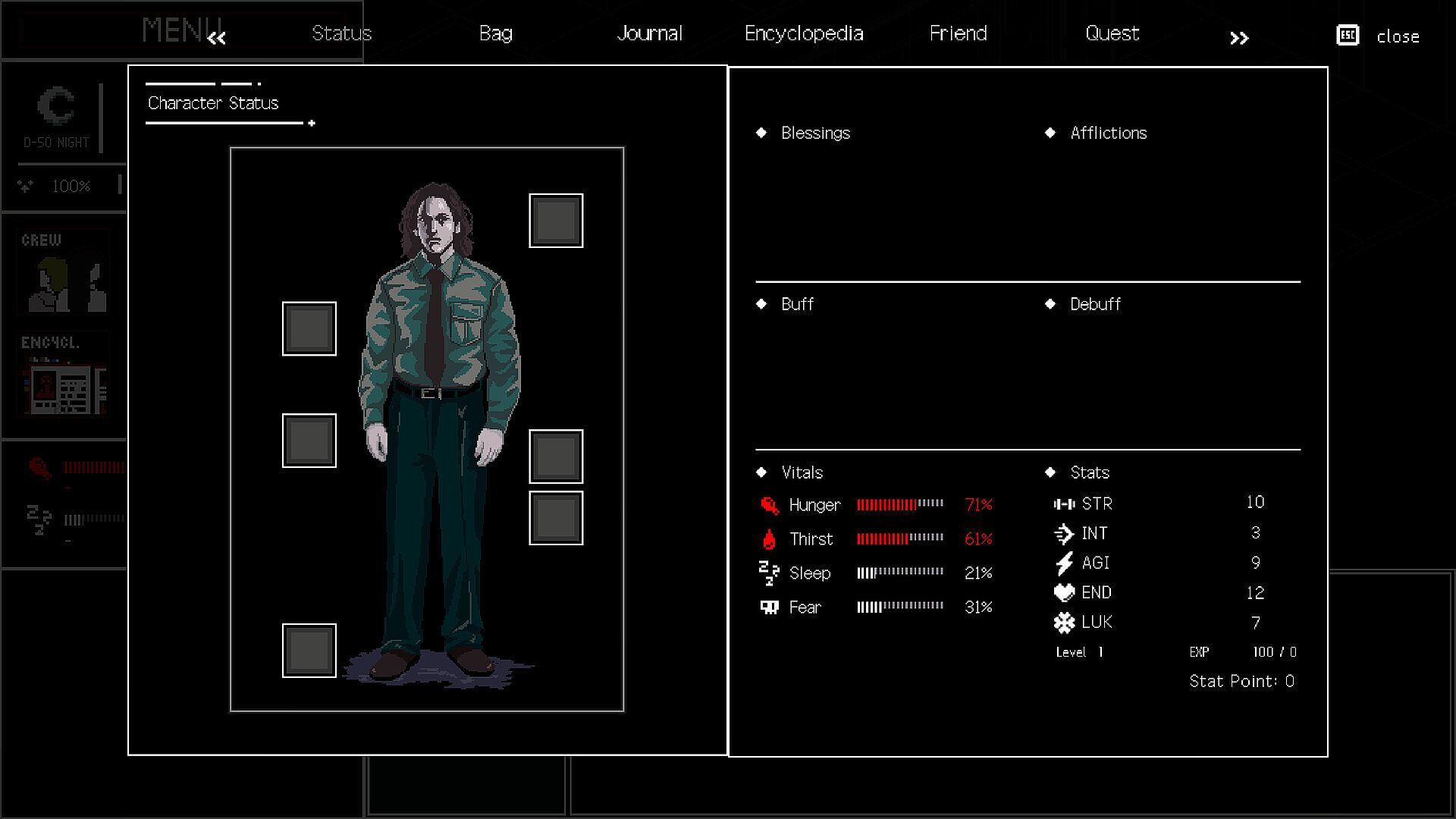Go to next menu tabs arrow
This screenshot has width=1456, height=819.
click(1238, 38)
